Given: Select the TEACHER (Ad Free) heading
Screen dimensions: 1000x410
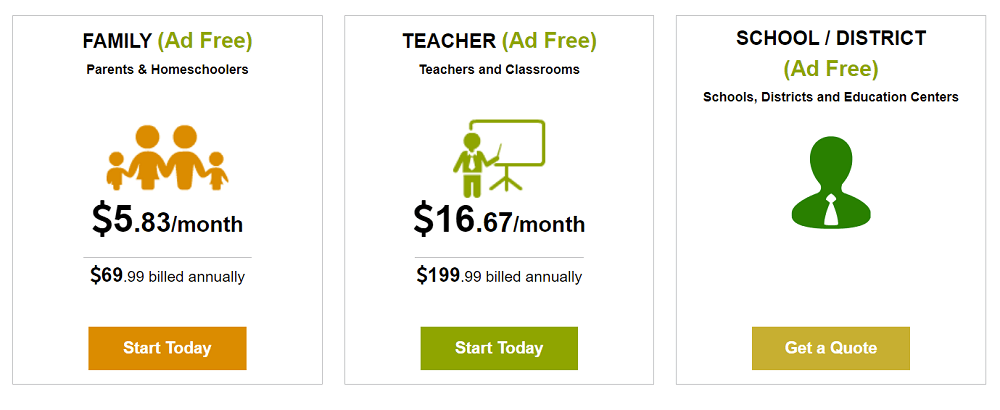Looking at the screenshot, I should 499,41.
